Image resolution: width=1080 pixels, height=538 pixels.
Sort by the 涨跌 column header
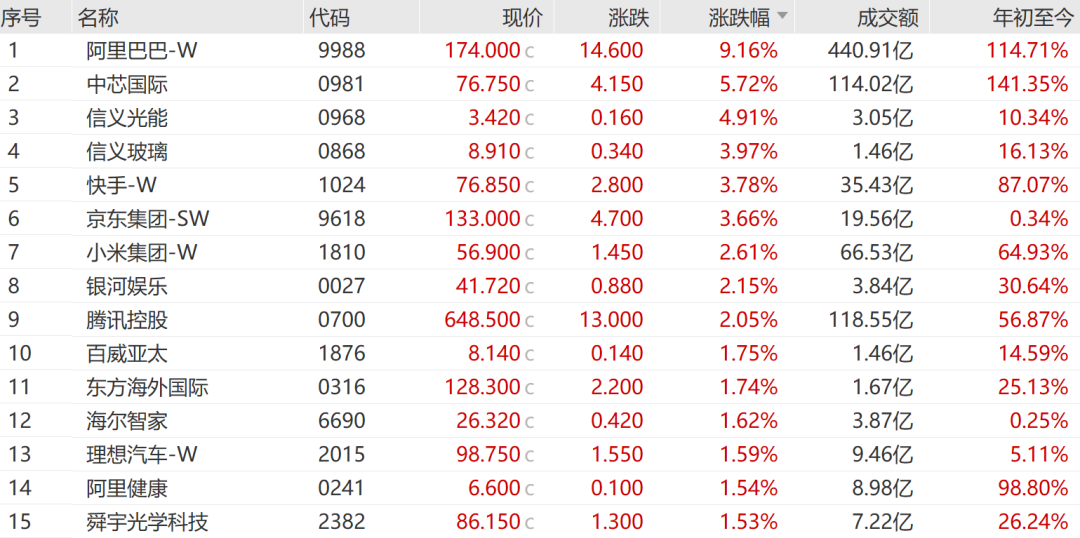[628, 17]
